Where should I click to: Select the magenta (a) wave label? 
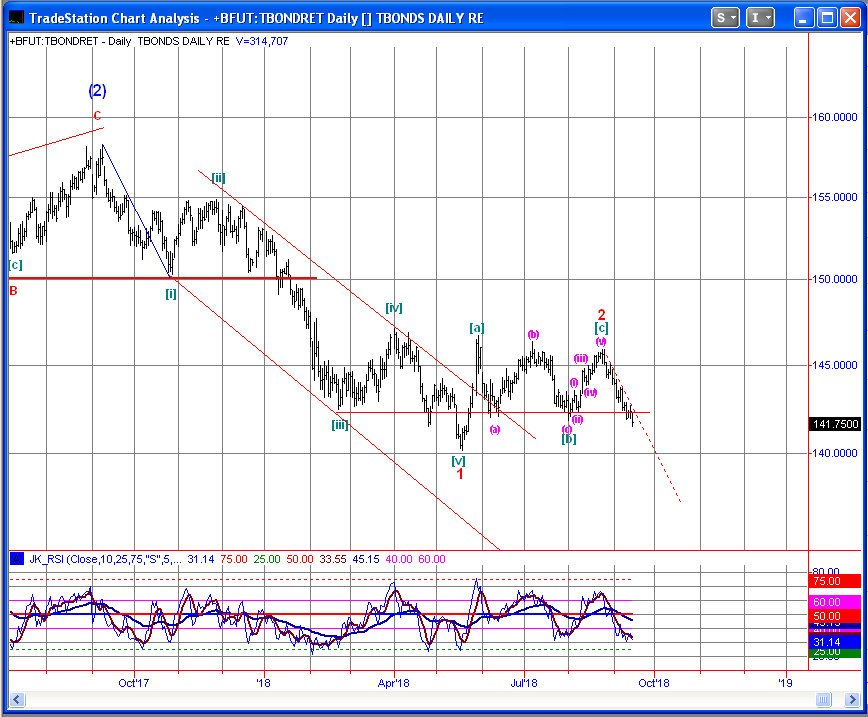(x=495, y=429)
